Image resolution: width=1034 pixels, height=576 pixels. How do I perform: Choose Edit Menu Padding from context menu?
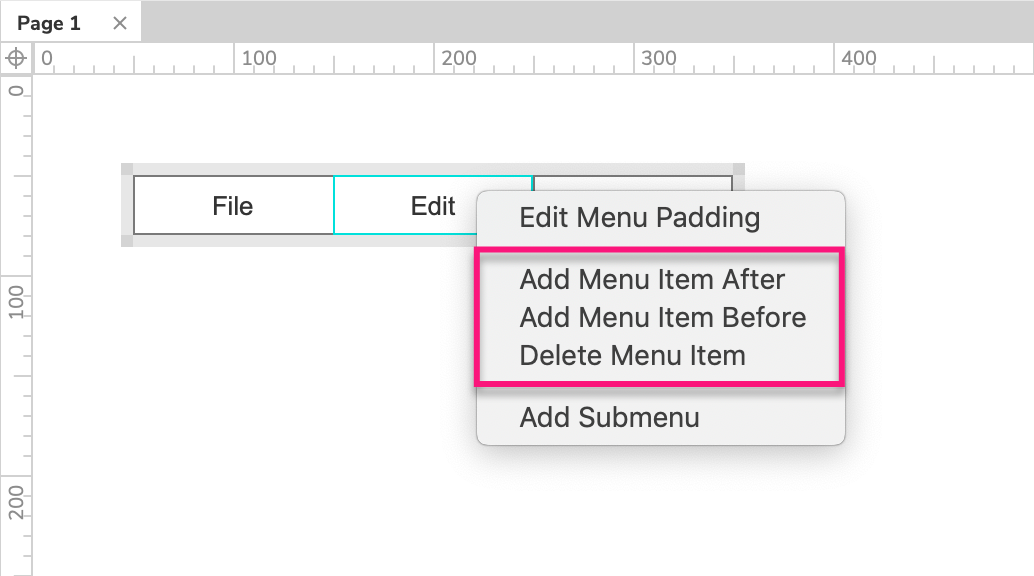[639, 217]
